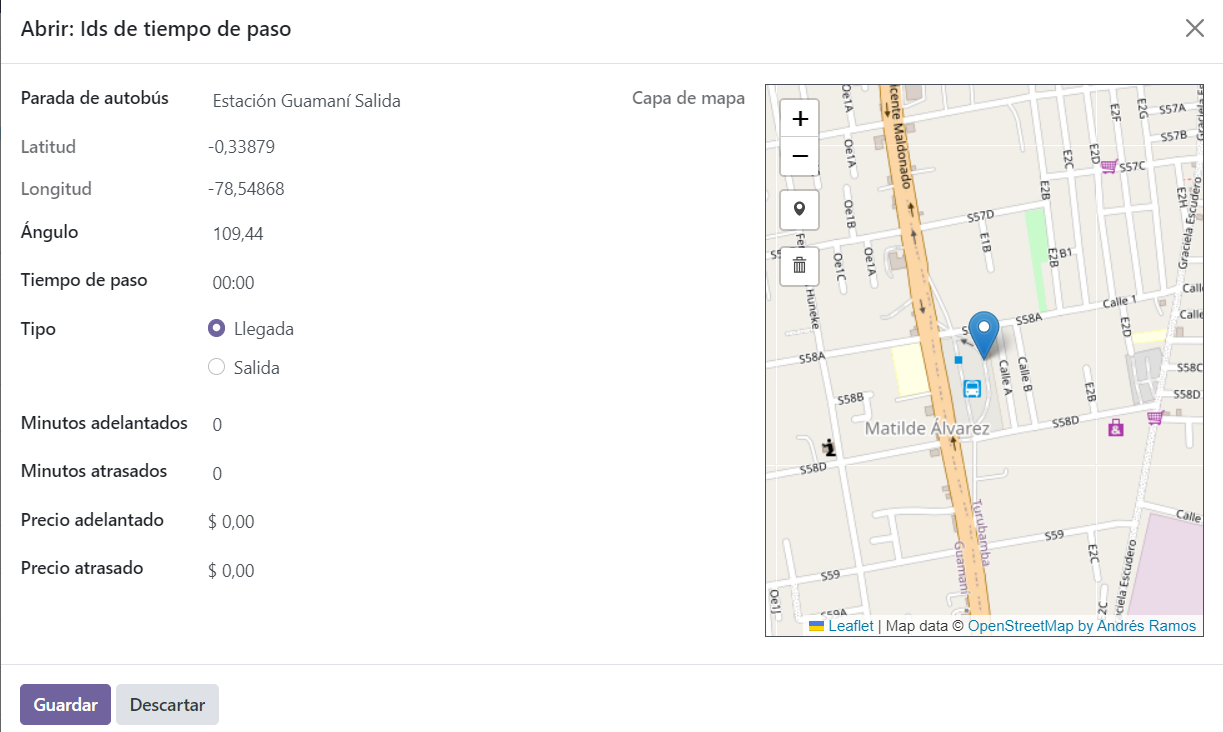Click the Matilde Álvarez map label
1223x732 pixels.
(927, 428)
